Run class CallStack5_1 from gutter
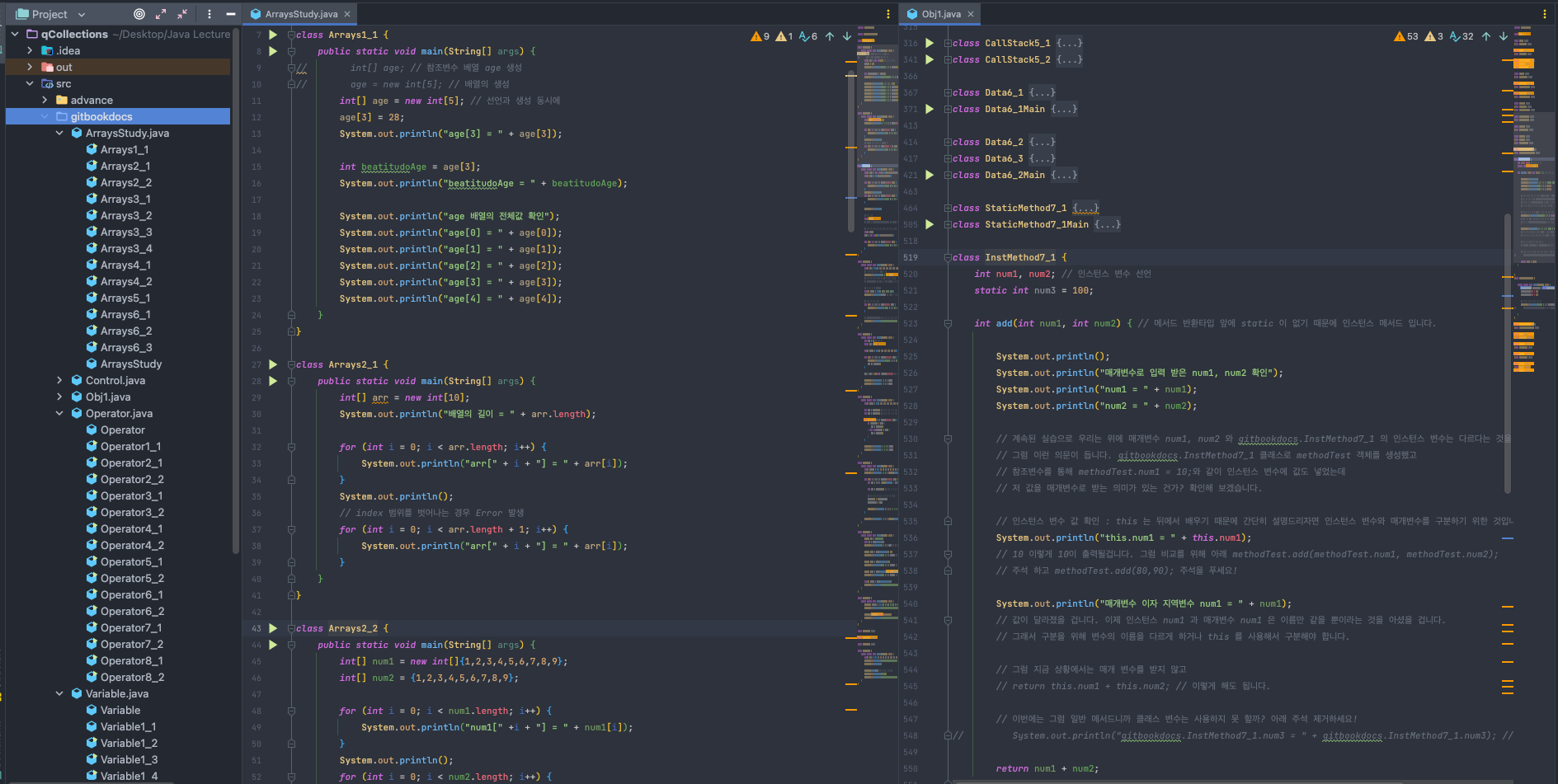The image size is (1558, 784). click(x=930, y=43)
